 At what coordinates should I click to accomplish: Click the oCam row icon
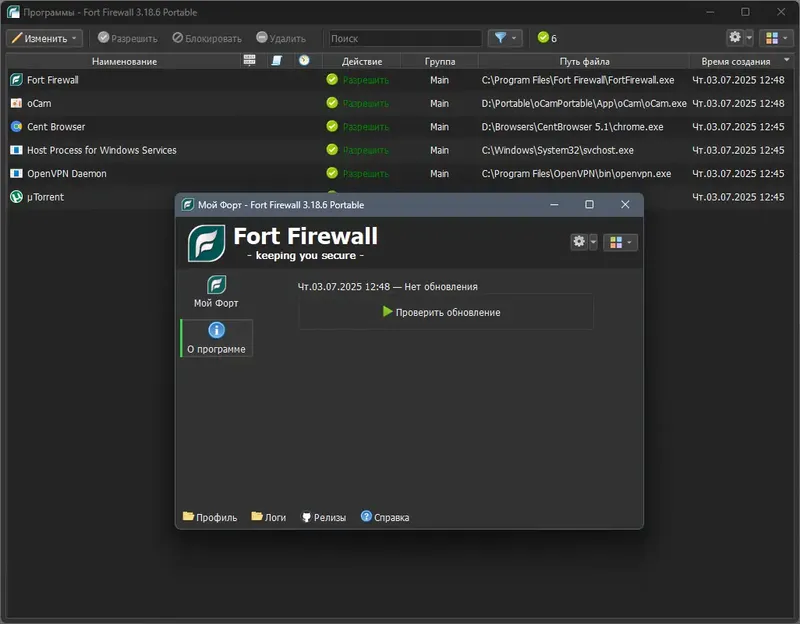(x=16, y=103)
